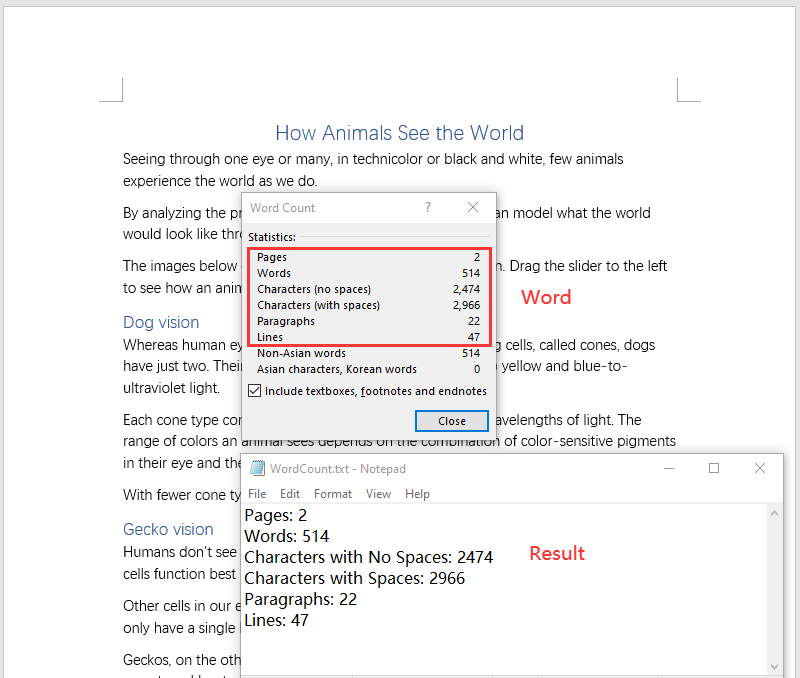Open the Help menu in Notepad
800x678 pixels.
pos(417,493)
